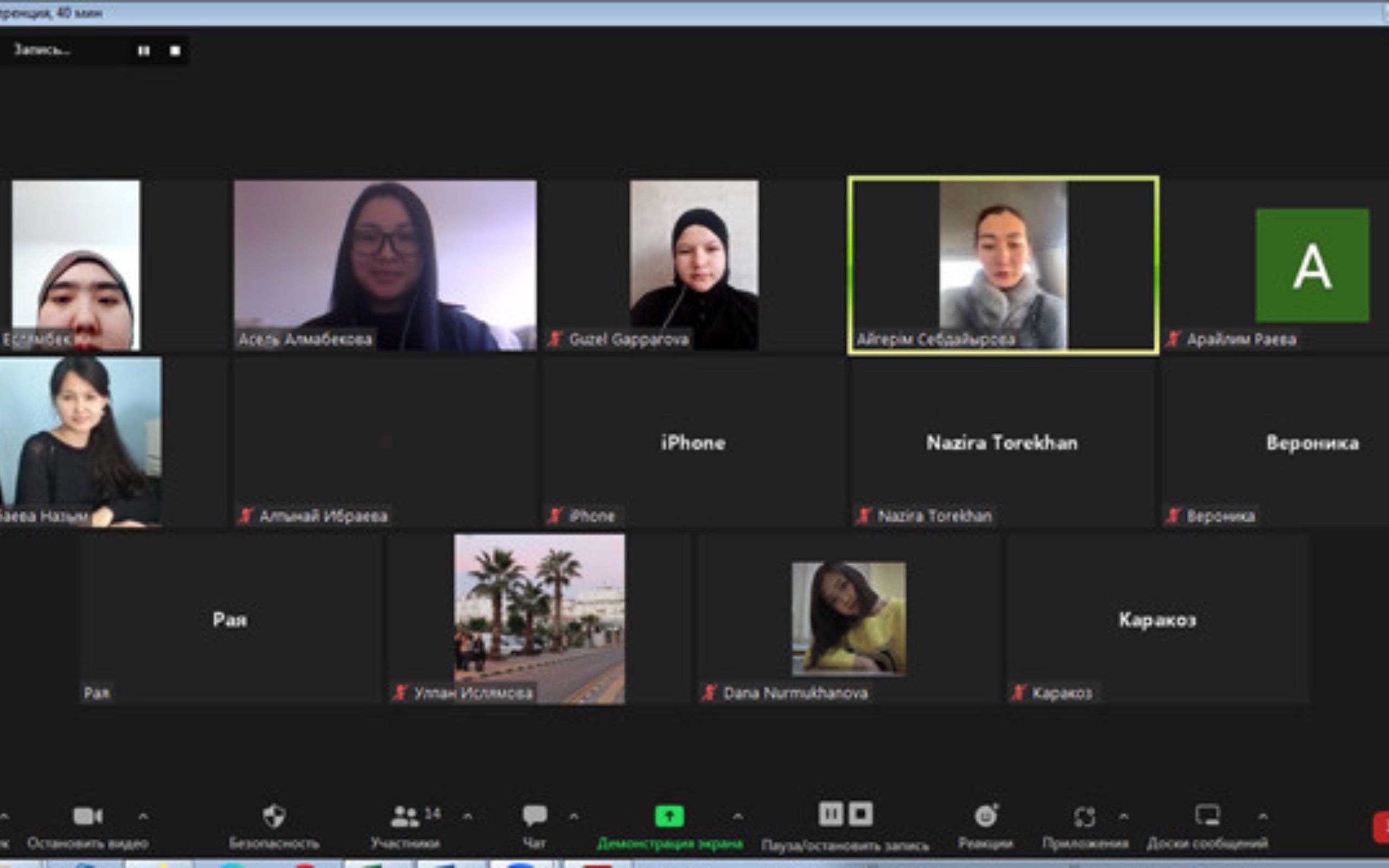Expand the participants options chevron
The height and width of the screenshot is (868, 1389).
click(468, 816)
